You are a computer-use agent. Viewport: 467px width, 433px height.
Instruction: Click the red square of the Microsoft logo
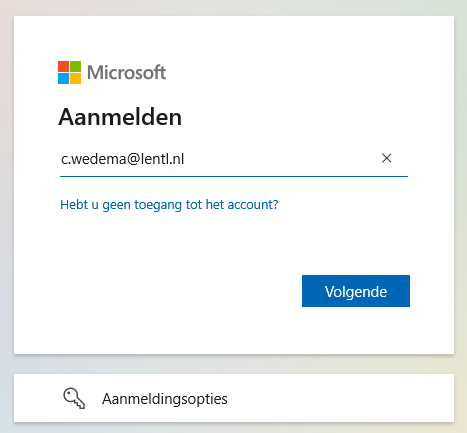click(x=63, y=66)
